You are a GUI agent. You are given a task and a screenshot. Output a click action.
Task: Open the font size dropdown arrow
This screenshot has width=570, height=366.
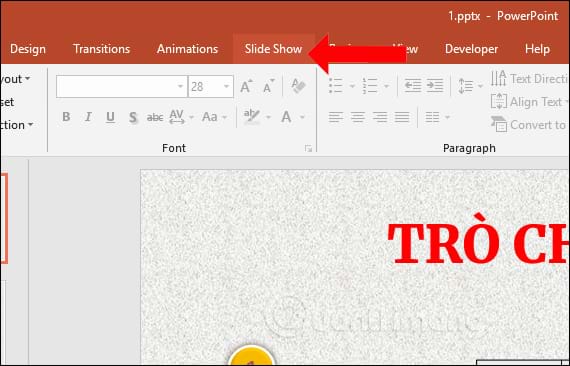(x=226, y=87)
